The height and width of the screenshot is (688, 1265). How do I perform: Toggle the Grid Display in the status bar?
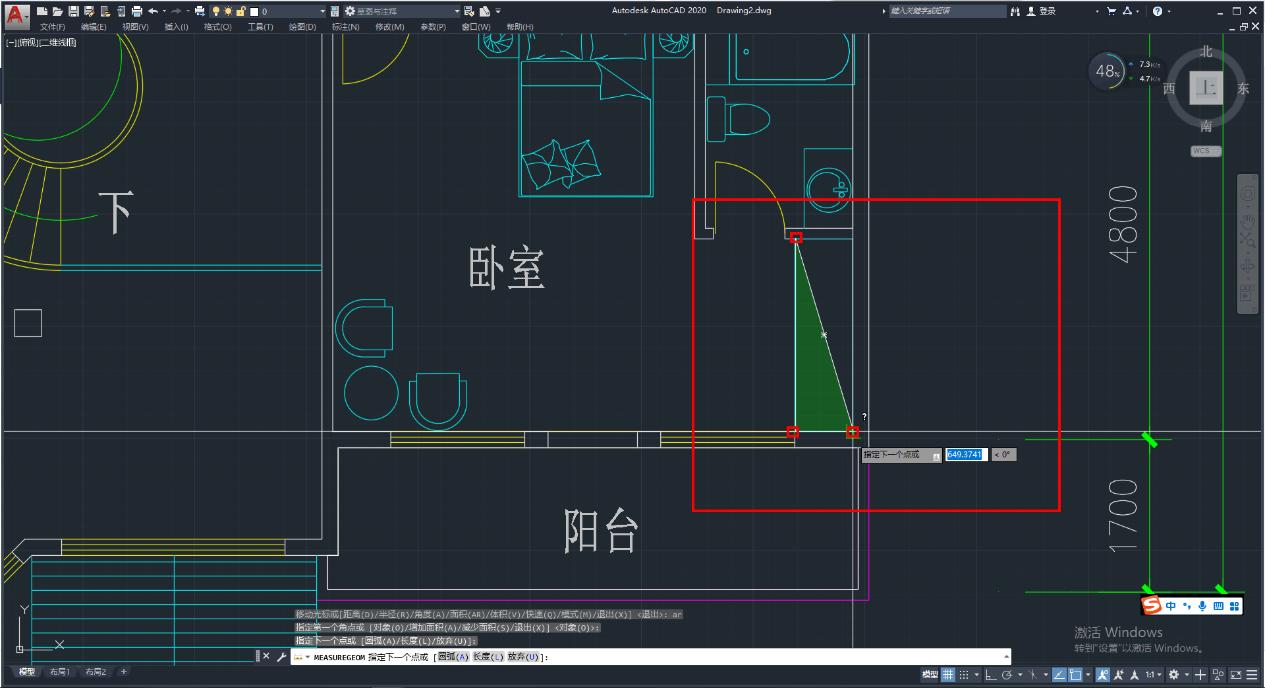(x=950, y=672)
